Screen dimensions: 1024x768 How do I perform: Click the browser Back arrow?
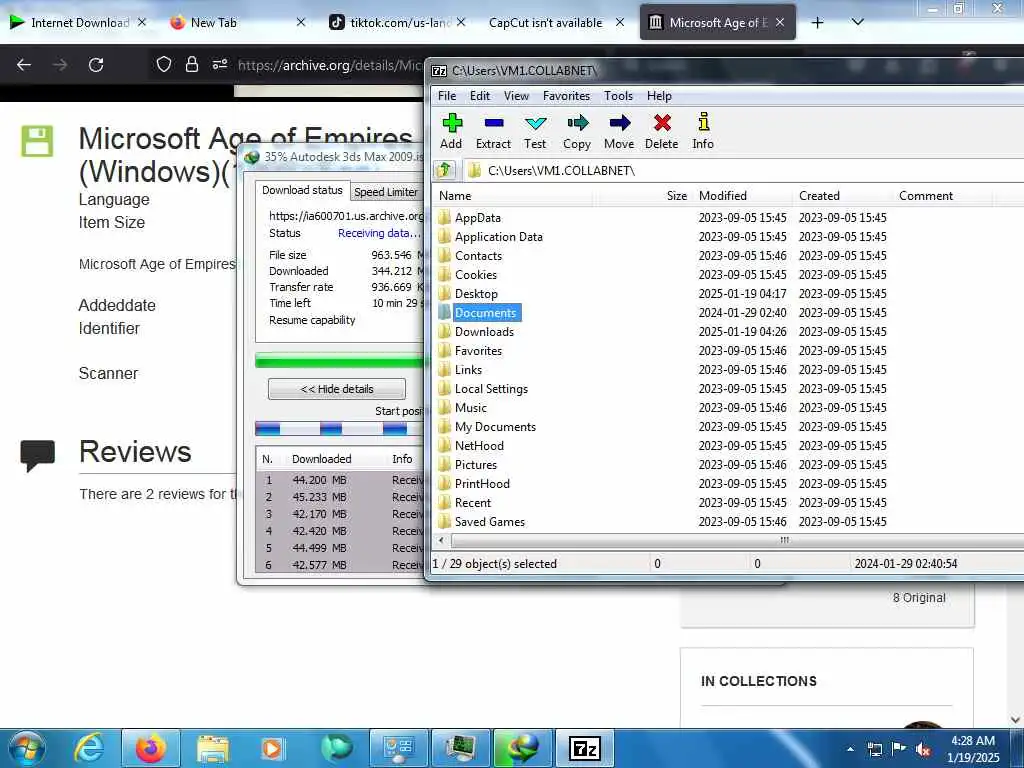pyautogui.click(x=24, y=65)
